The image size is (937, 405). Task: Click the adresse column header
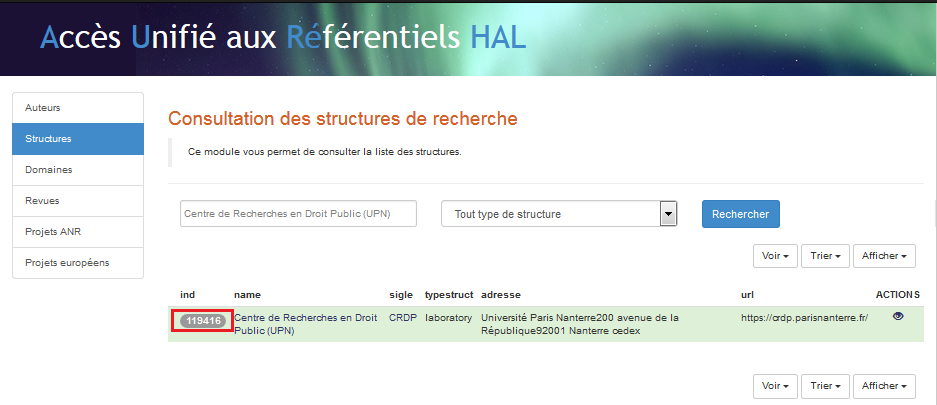501,294
